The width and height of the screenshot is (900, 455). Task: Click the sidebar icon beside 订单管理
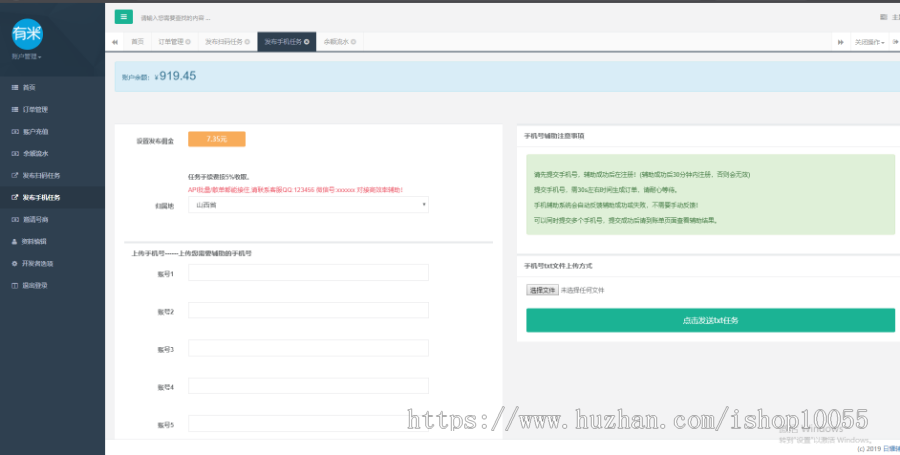coord(15,110)
